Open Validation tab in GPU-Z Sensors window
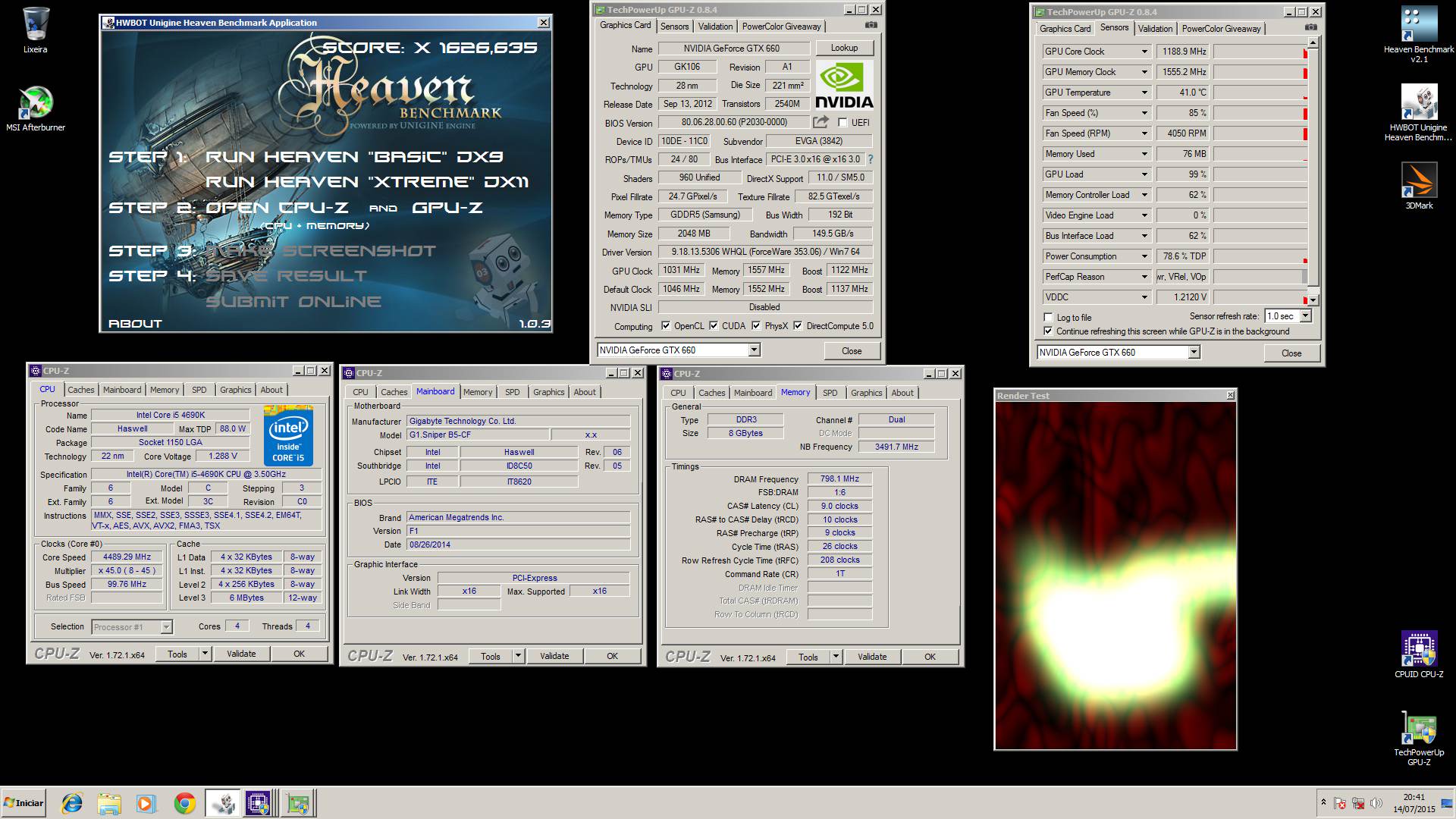This screenshot has width=1456, height=819. pyautogui.click(x=1155, y=29)
